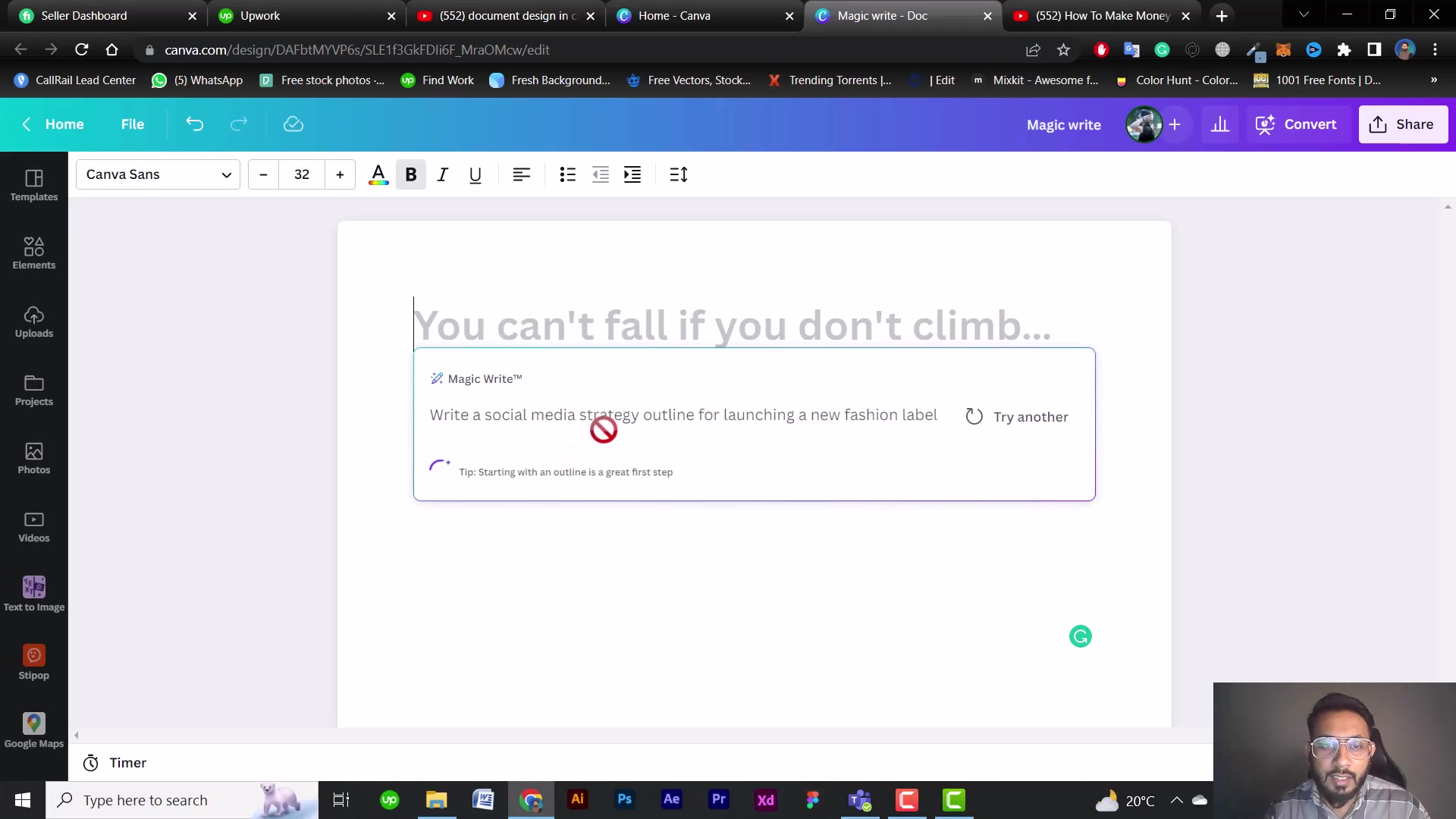Viewport: 1456px width, 819px height.
Task: Open the tab search dropdown arrow
Action: coord(1304,14)
